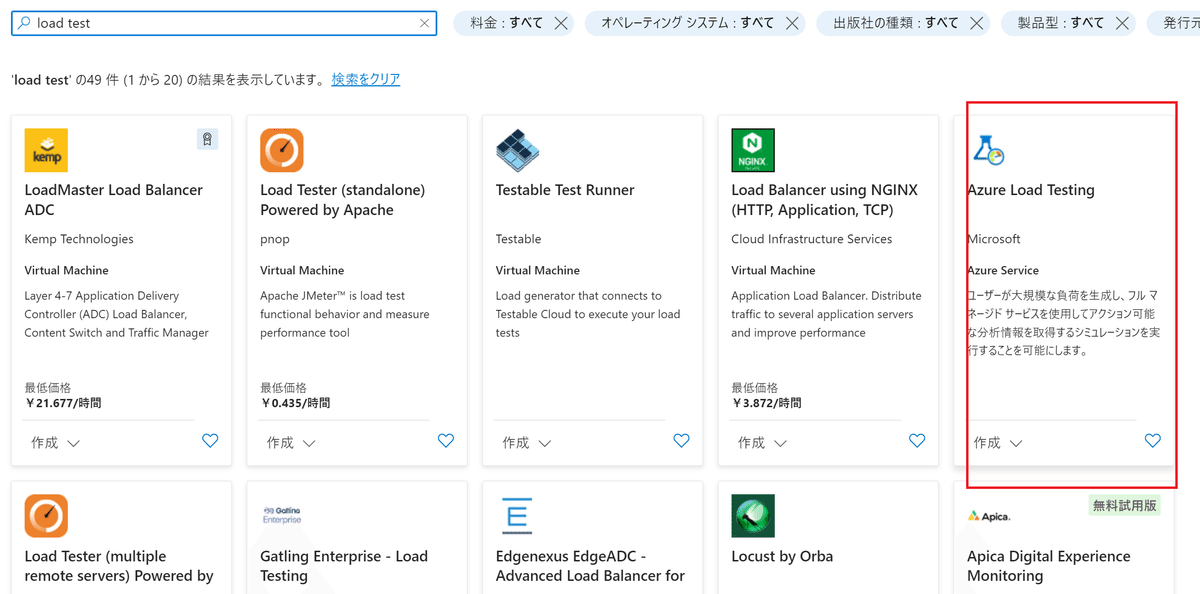Favorite the Testable Test Runner card
The width and height of the screenshot is (1200, 594).
(681, 440)
